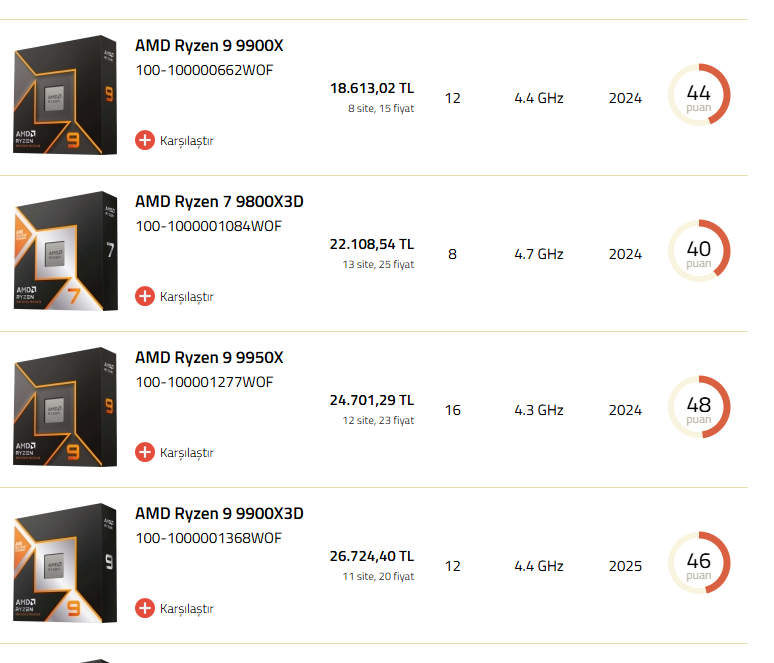View the 22.108,54 TL price offers

coord(372,244)
